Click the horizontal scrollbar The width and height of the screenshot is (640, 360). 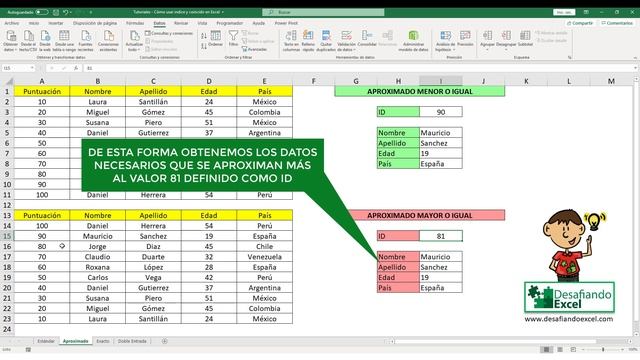494,341
